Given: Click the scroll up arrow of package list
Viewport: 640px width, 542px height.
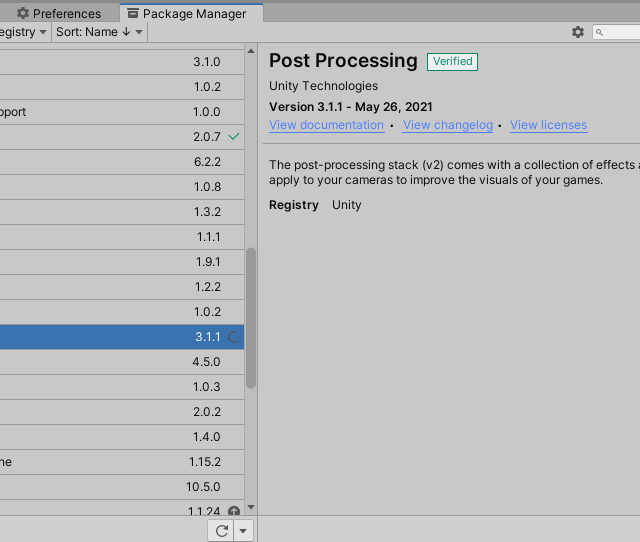Looking at the screenshot, I should pos(251,51).
